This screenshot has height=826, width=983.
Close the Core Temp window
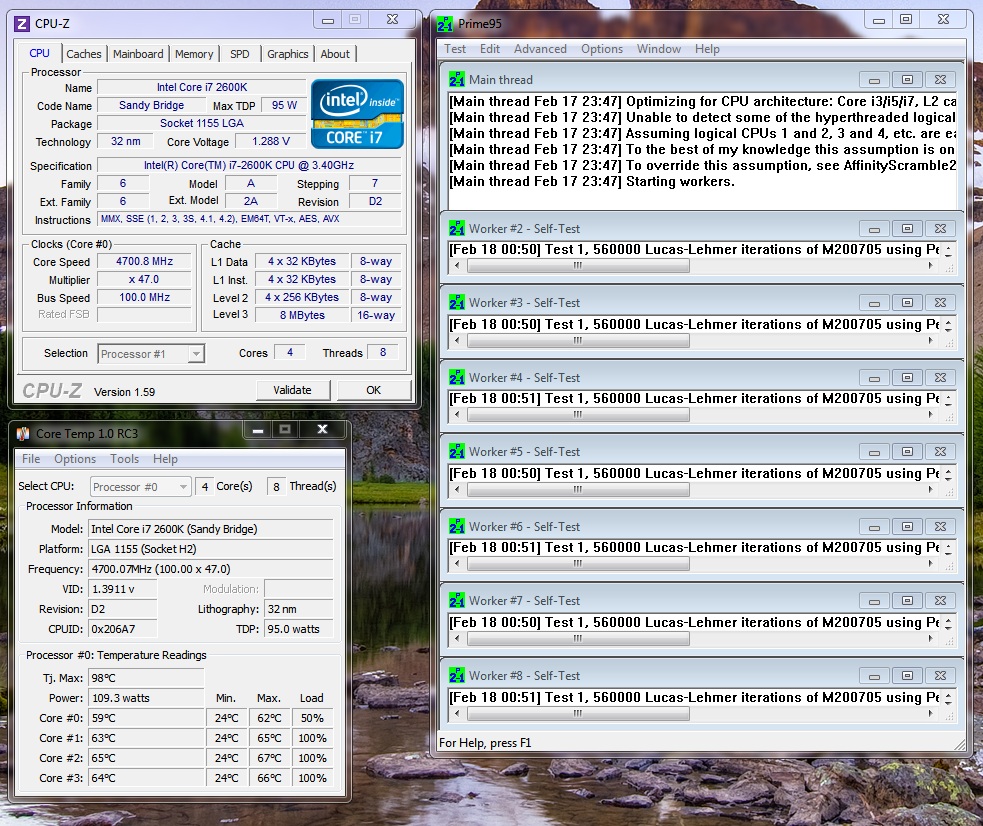[322, 429]
